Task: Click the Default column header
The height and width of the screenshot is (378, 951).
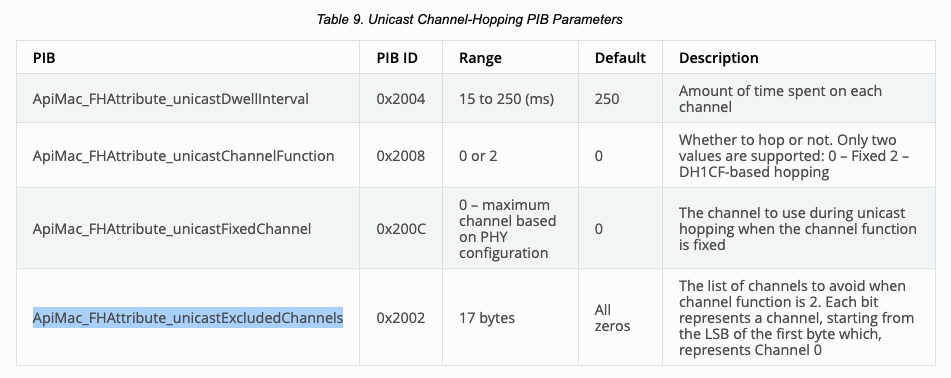Action: coord(620,58)
